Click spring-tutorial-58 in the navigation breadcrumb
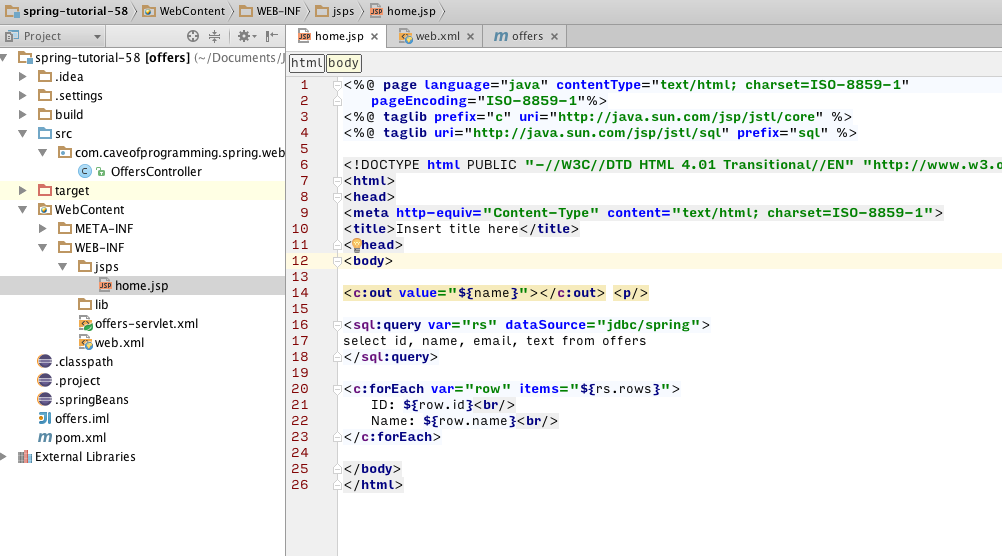Screen dimensions: 1002x556 pyautogui.click(x=66, y=11)
